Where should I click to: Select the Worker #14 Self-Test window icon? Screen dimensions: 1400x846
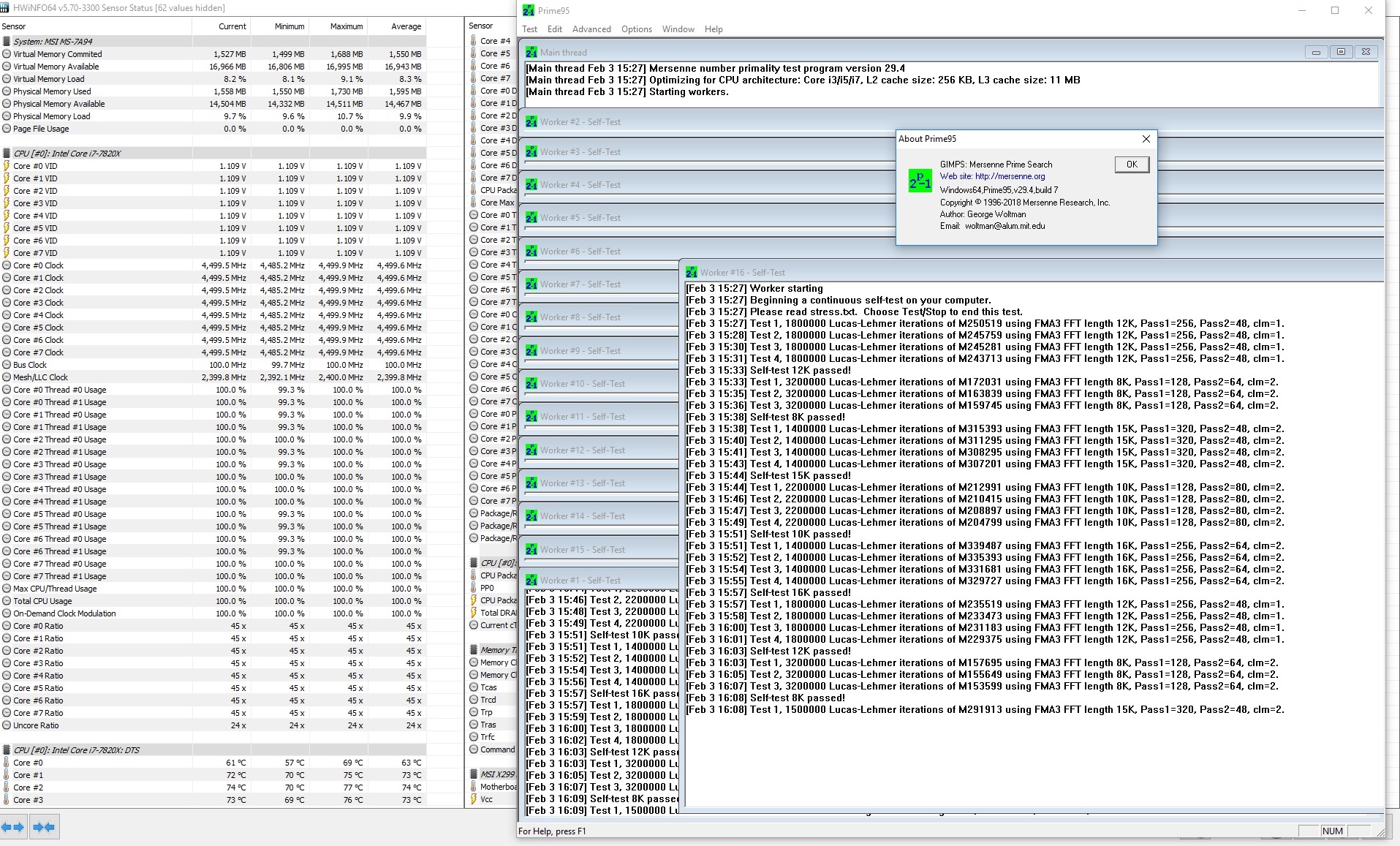[531, 516]
